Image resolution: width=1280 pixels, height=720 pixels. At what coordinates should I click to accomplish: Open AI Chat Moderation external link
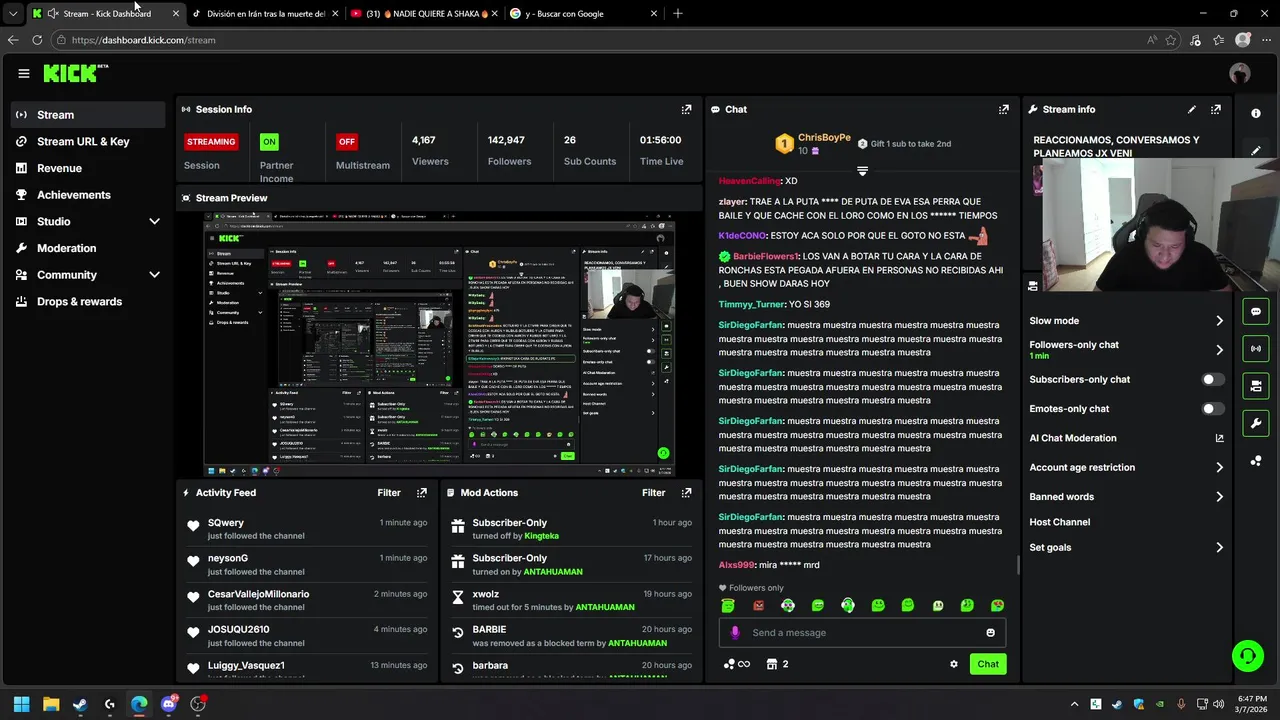click(x=1219, y=438)
